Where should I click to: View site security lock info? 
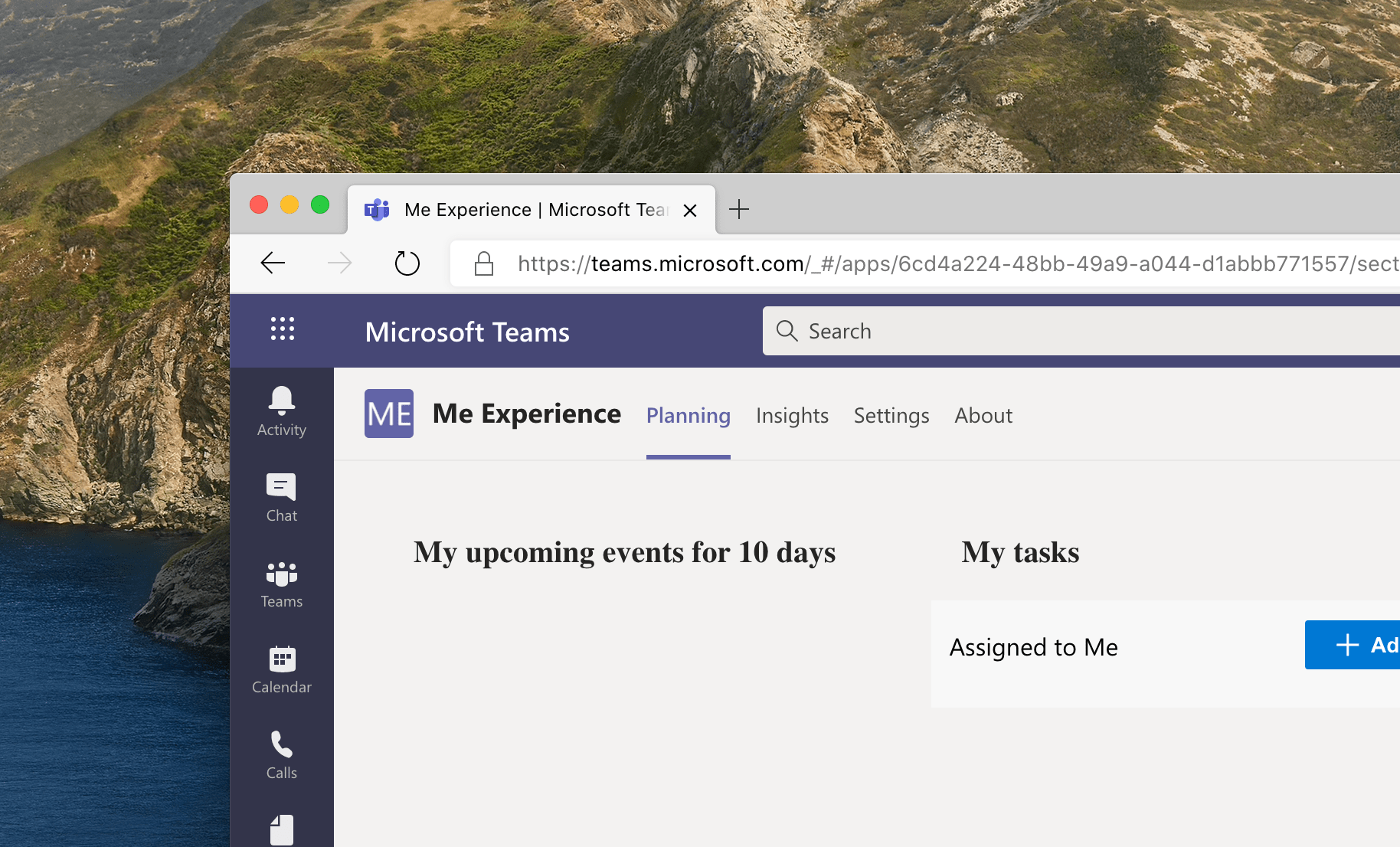pos(484,263)
